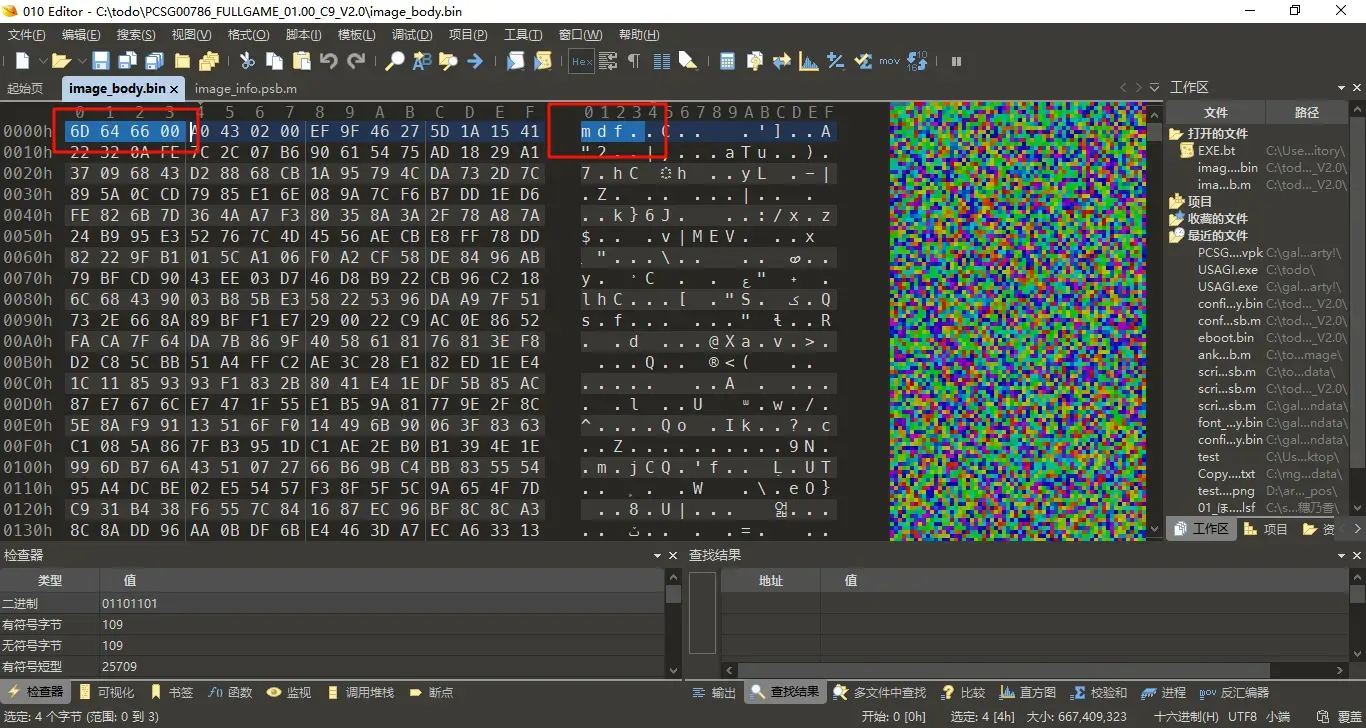Screen dimensions: 1366x728
Task: Open dropdown arrow beside the New file icon
Action: coord(43,61)
